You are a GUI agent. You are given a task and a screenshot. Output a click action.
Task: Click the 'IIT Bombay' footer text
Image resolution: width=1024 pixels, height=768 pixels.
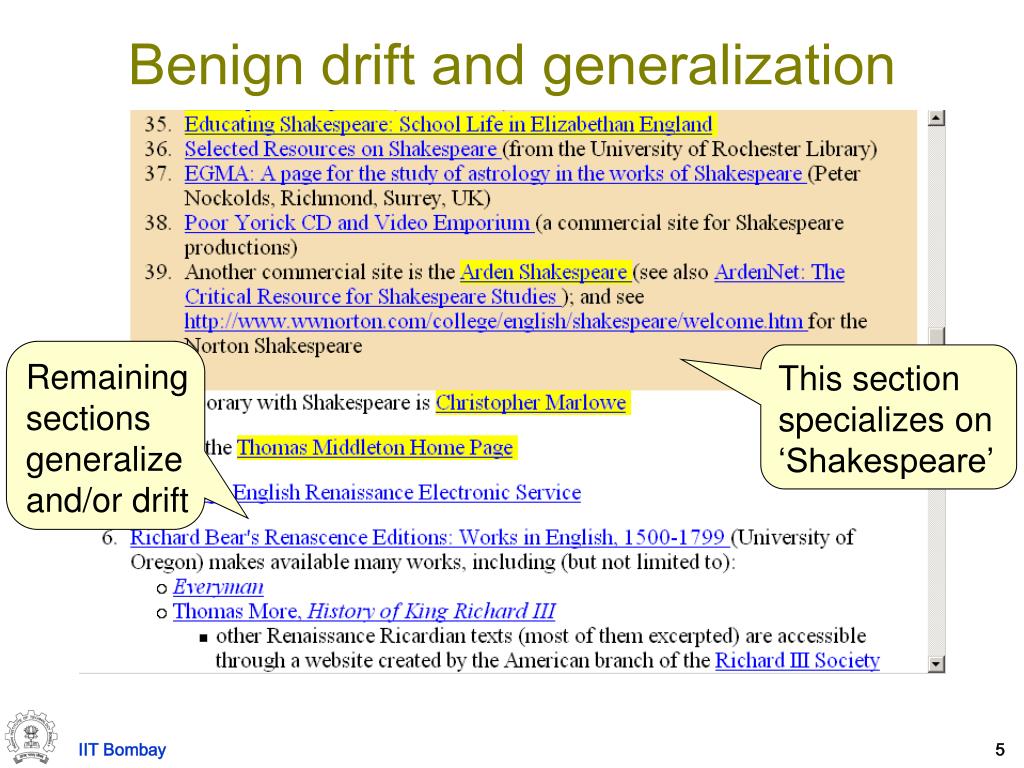coord(122,750)
